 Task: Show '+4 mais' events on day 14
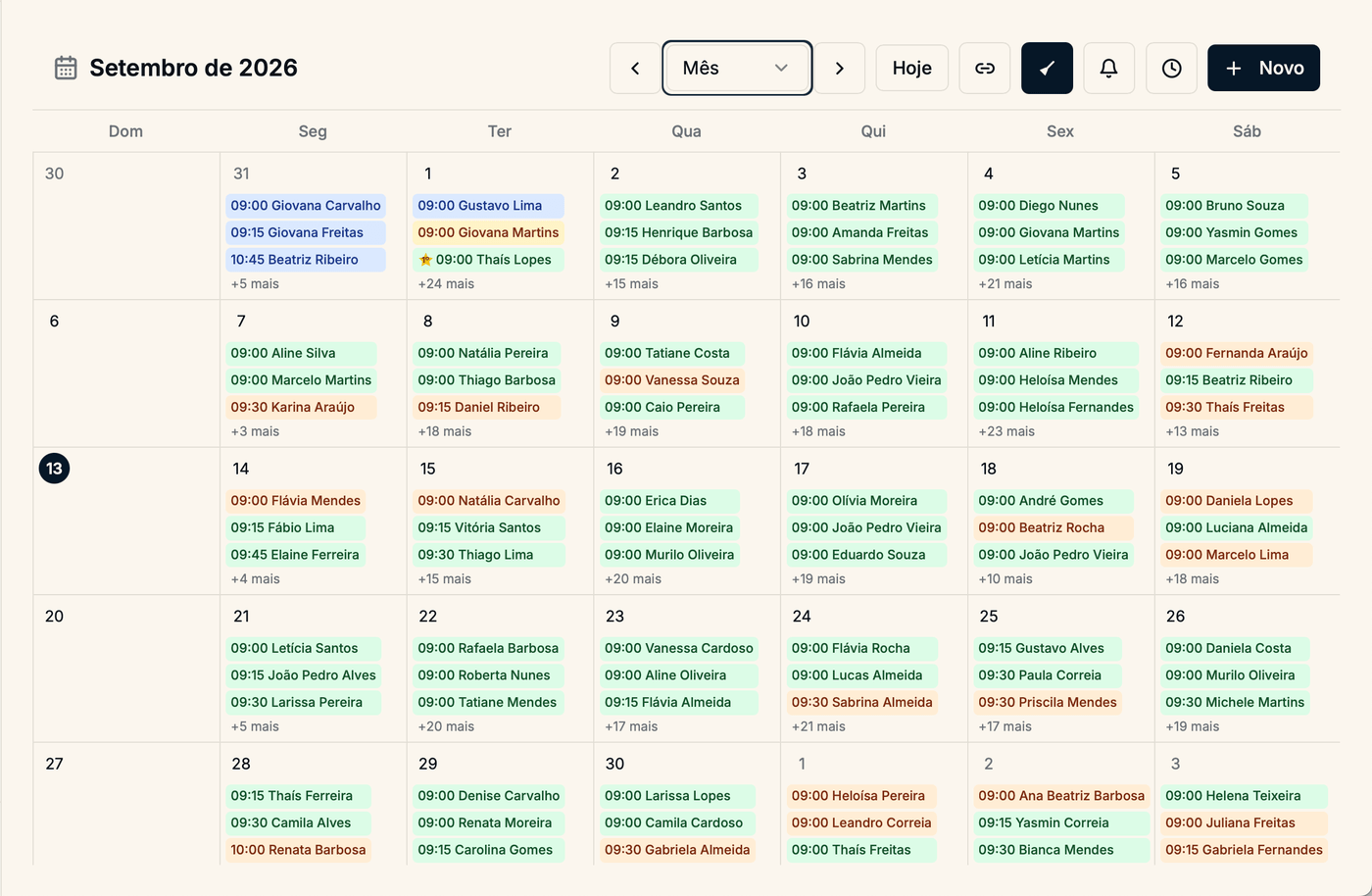point(255,579)
